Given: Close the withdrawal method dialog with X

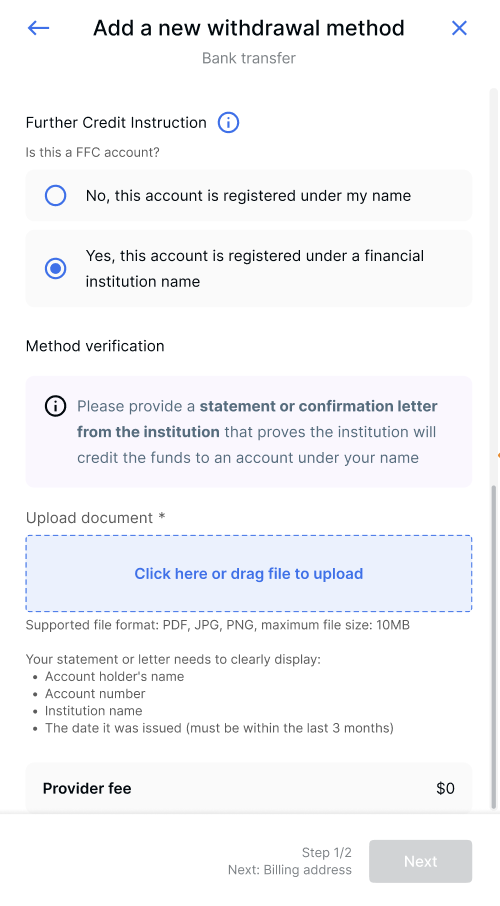Looking at the screenshot, I should pos(459,28).
